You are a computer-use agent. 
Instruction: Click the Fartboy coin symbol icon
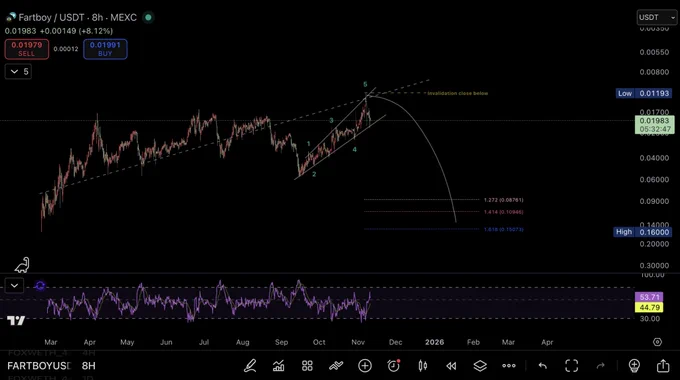tap(11, 17)
